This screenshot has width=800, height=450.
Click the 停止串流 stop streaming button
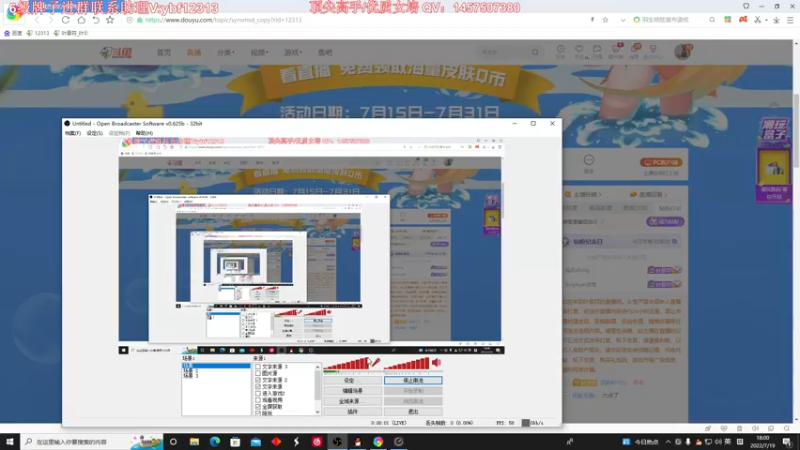(413, 380)
